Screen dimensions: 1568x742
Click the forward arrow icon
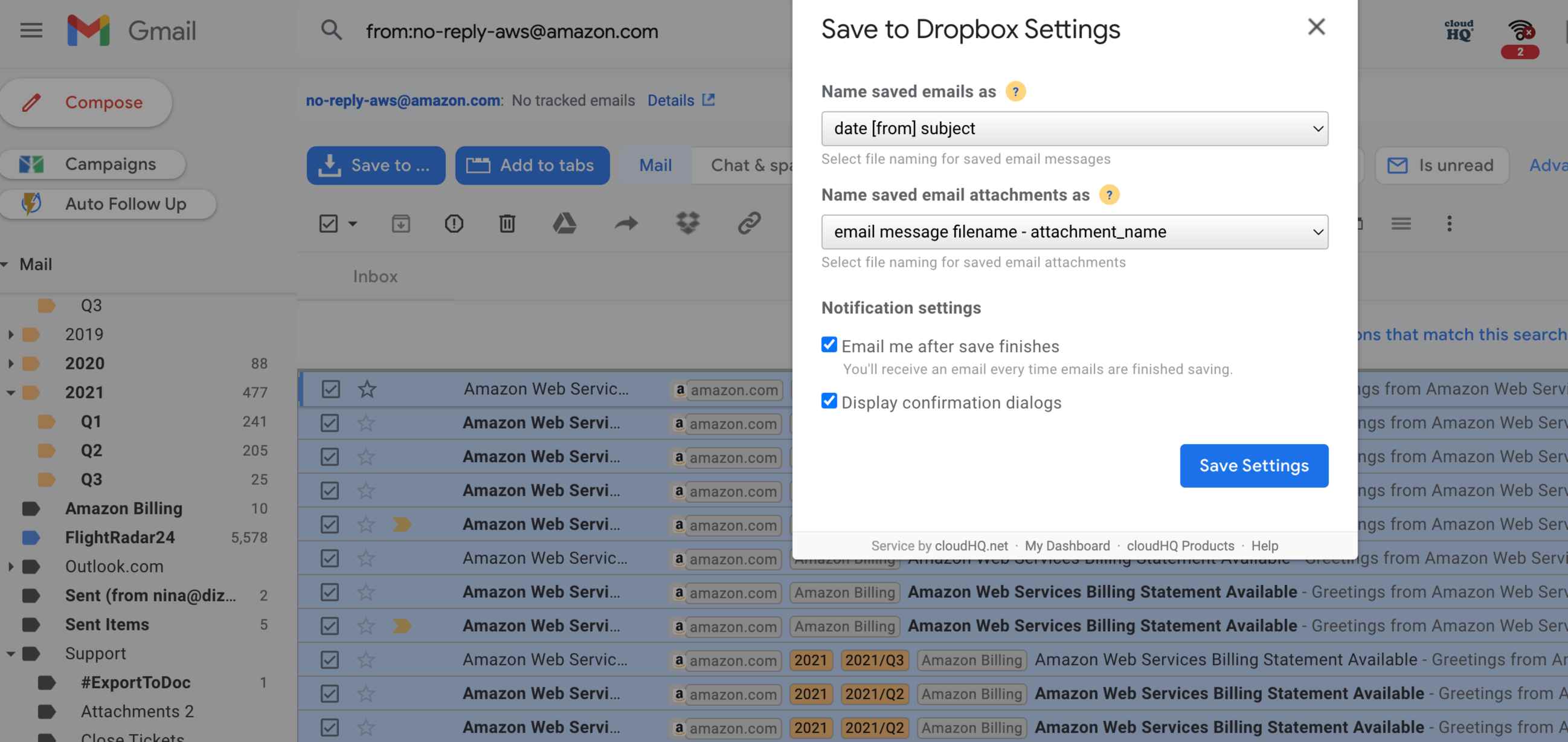click(626, 224)
